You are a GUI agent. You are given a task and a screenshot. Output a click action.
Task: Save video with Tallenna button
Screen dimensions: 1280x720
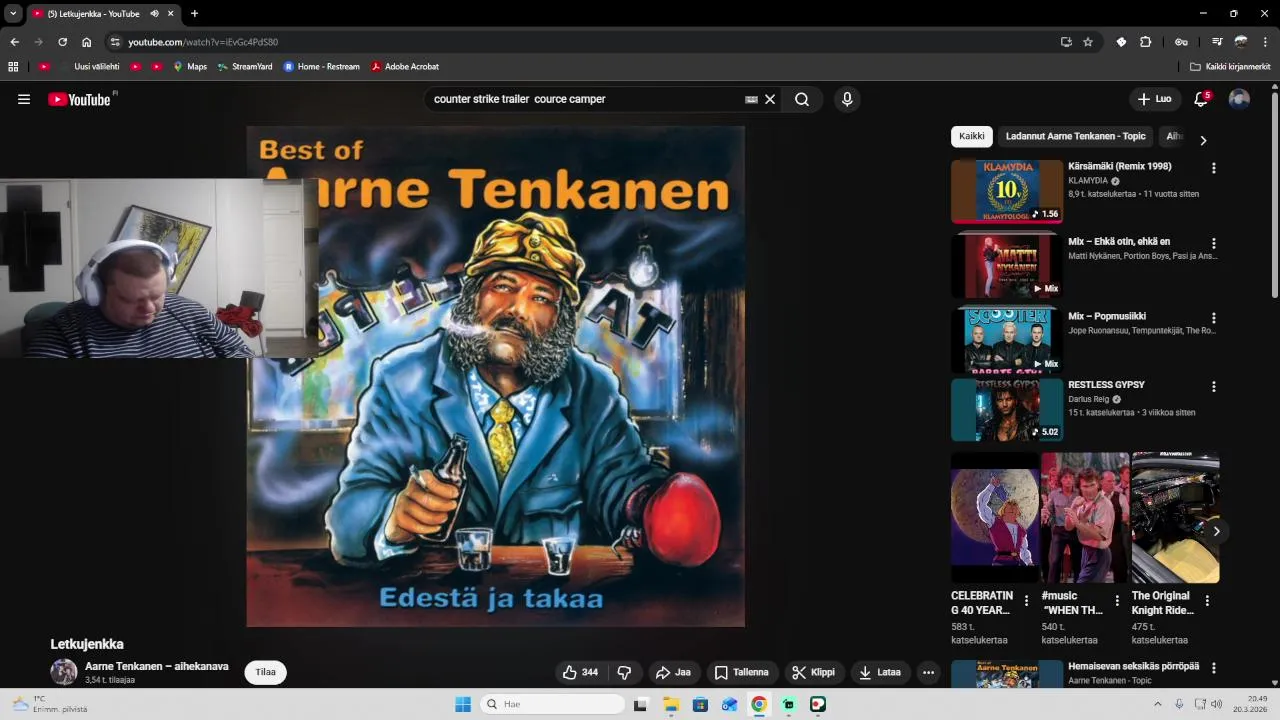click(741, 672)
